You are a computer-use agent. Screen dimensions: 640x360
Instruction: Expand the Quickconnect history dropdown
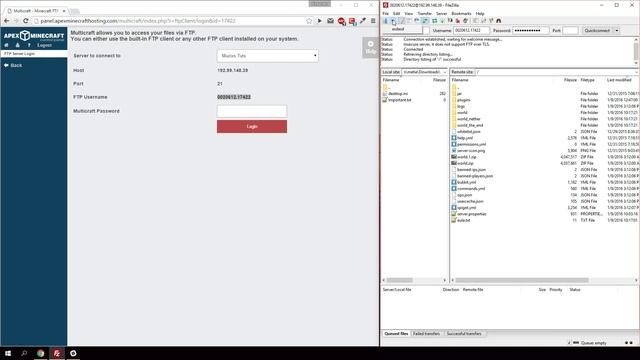617,31
